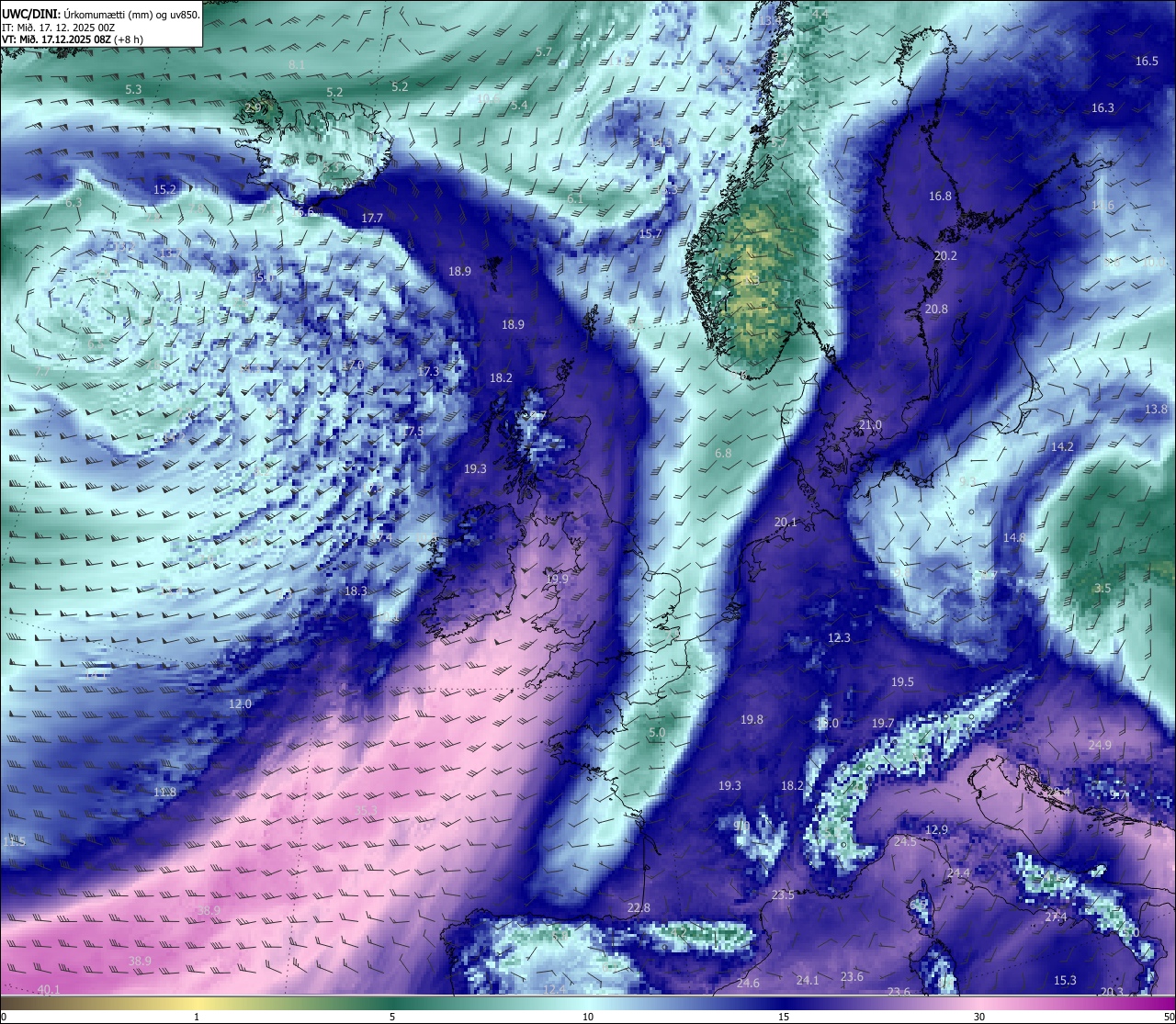Click the 24.6 value on the map
Viewport: 1176px width, 1024px height.
(748, 983)
